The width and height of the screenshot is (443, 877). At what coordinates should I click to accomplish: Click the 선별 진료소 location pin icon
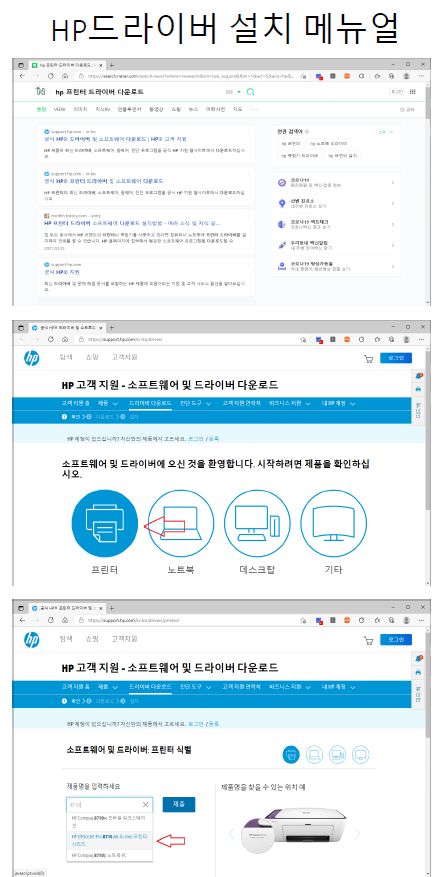[x=282, y=204]
